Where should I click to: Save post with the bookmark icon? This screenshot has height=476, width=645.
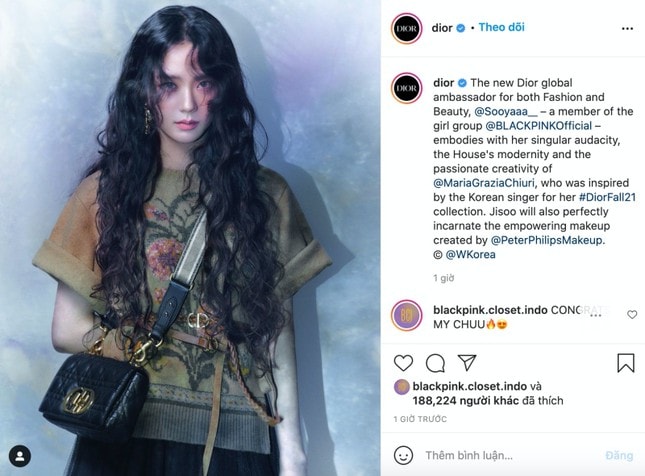click(x=626, y=363)
